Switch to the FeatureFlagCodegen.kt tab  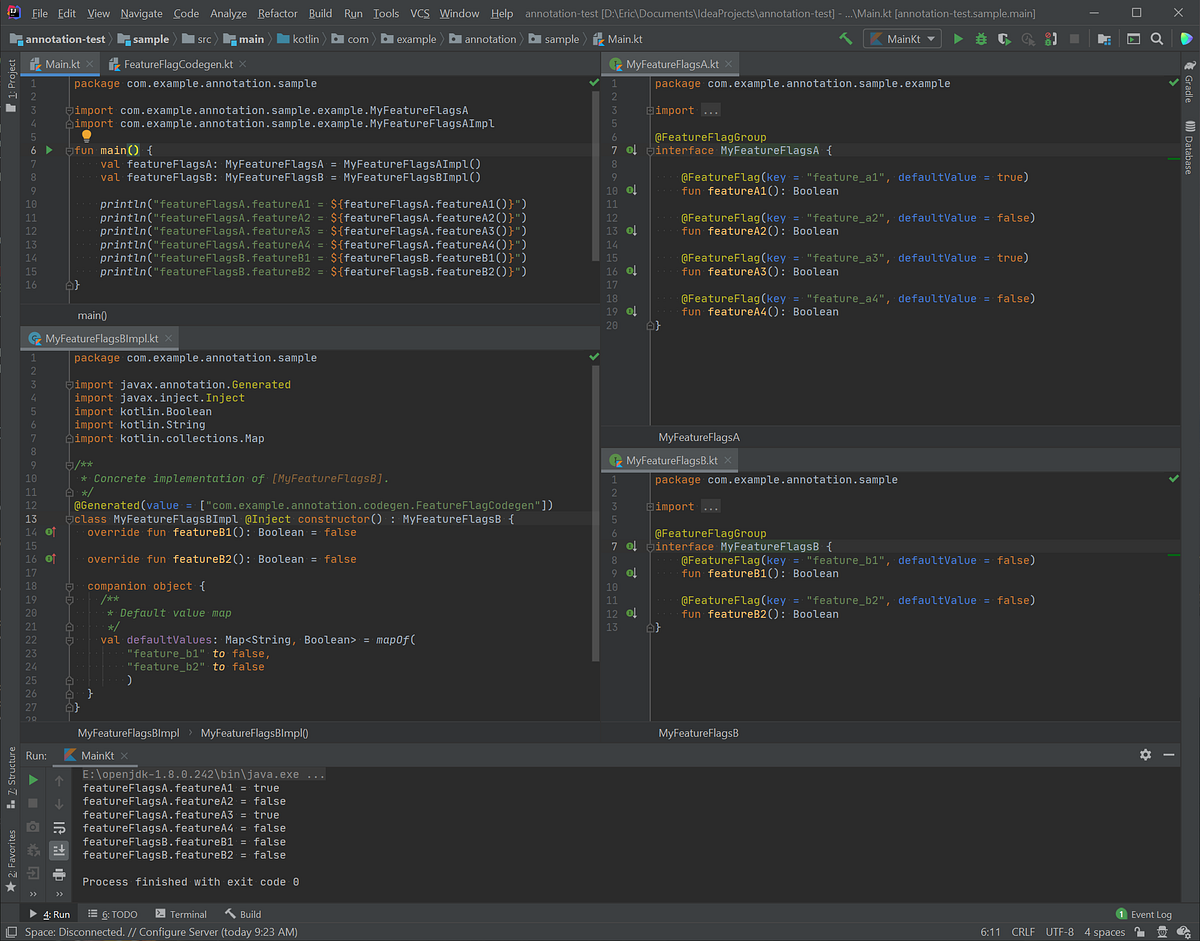171,64
